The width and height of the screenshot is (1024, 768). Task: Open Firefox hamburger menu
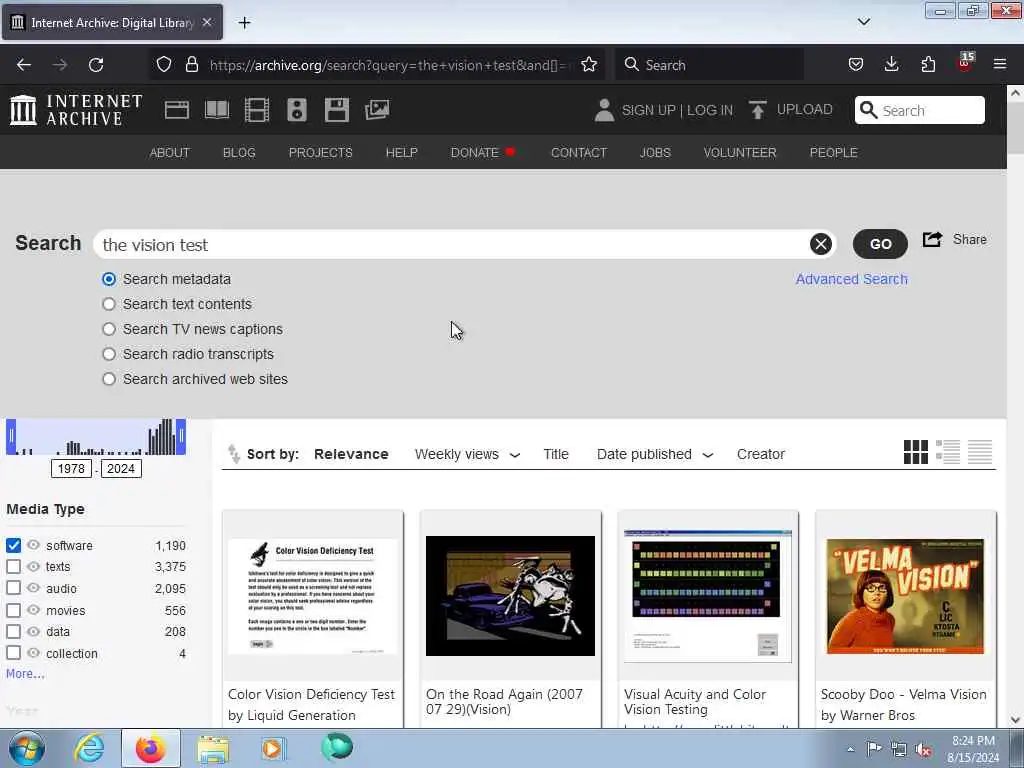[1000, 65]
